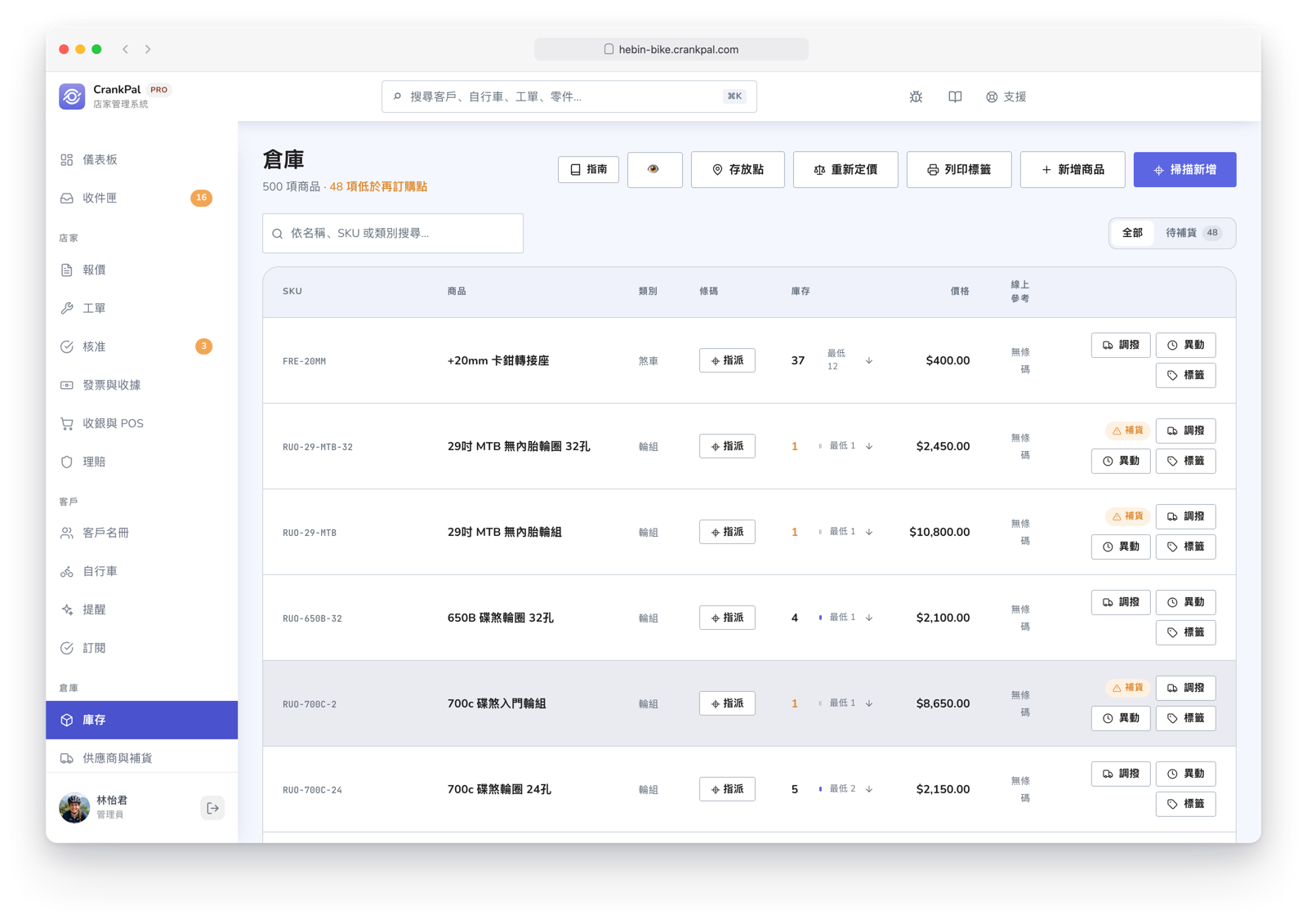Expand min stock arrow for 29吋 MTB 無內胎輪組
This screenshot has height=924, width=1307.
click(x=869, y=532)
